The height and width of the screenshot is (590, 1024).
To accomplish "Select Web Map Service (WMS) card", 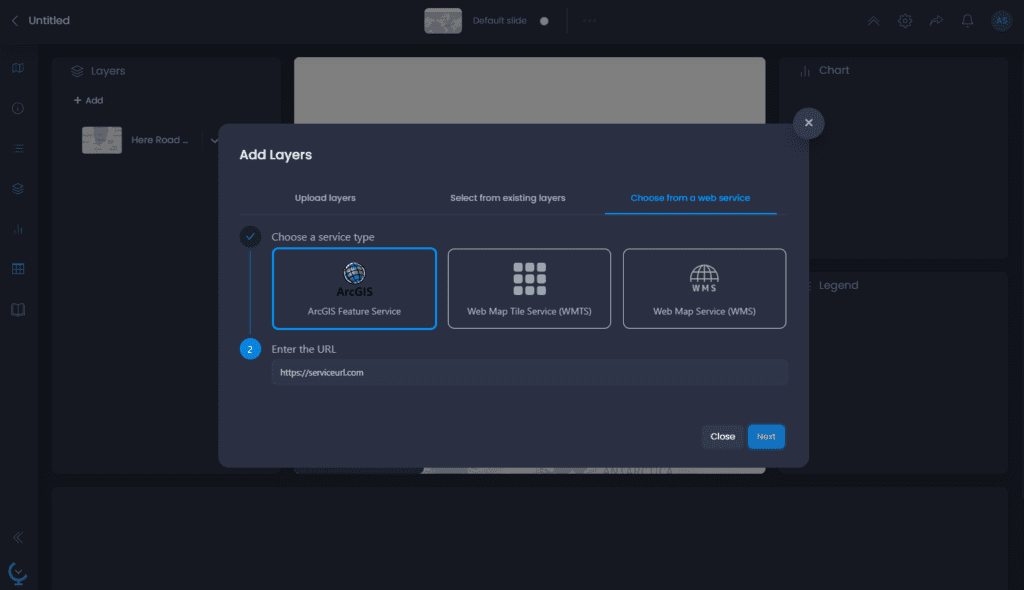I will pyautogui.click(x=705, y=288).
